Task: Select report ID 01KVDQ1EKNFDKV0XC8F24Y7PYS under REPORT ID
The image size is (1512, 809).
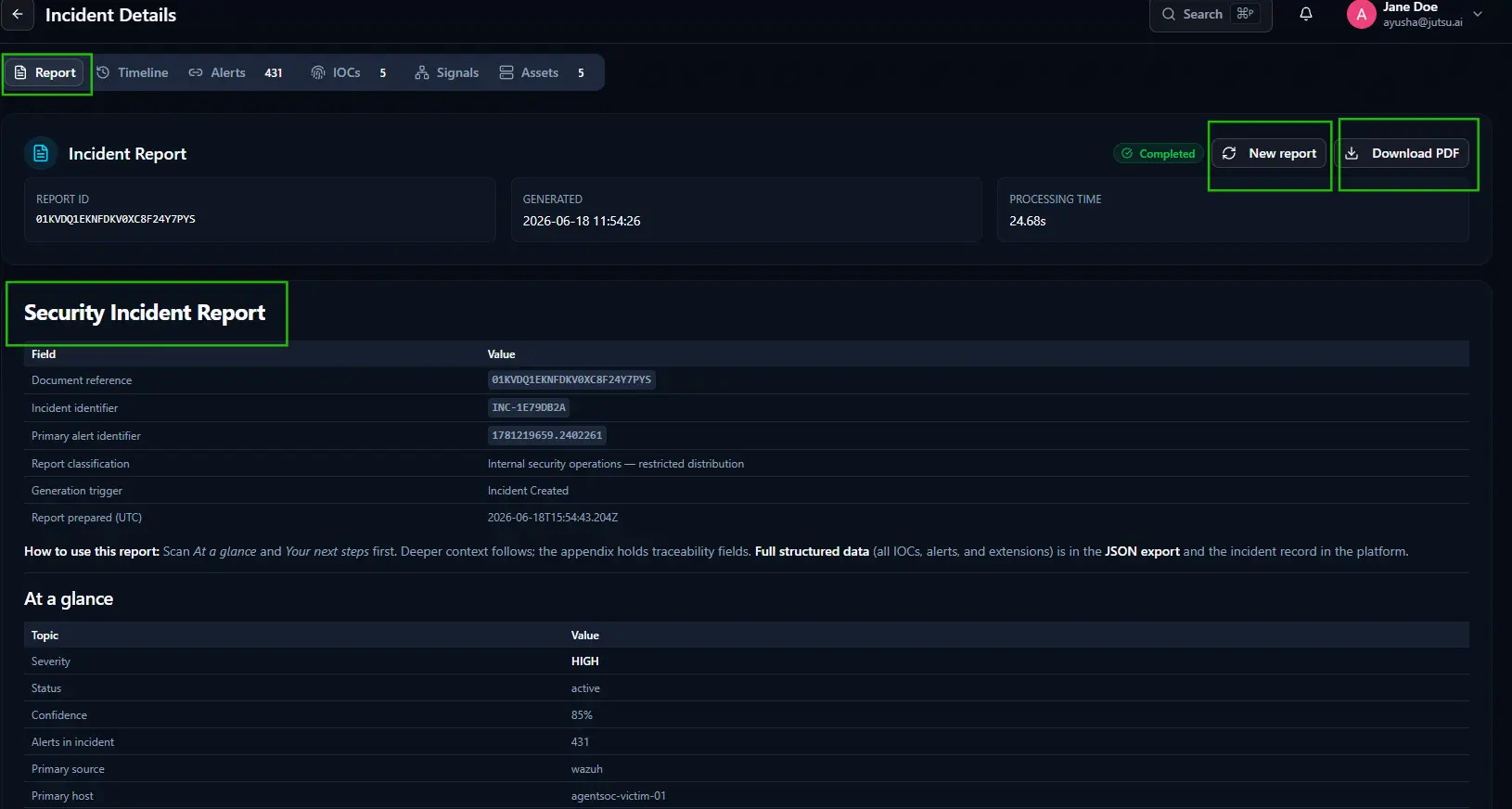Action: pos(116,220)
